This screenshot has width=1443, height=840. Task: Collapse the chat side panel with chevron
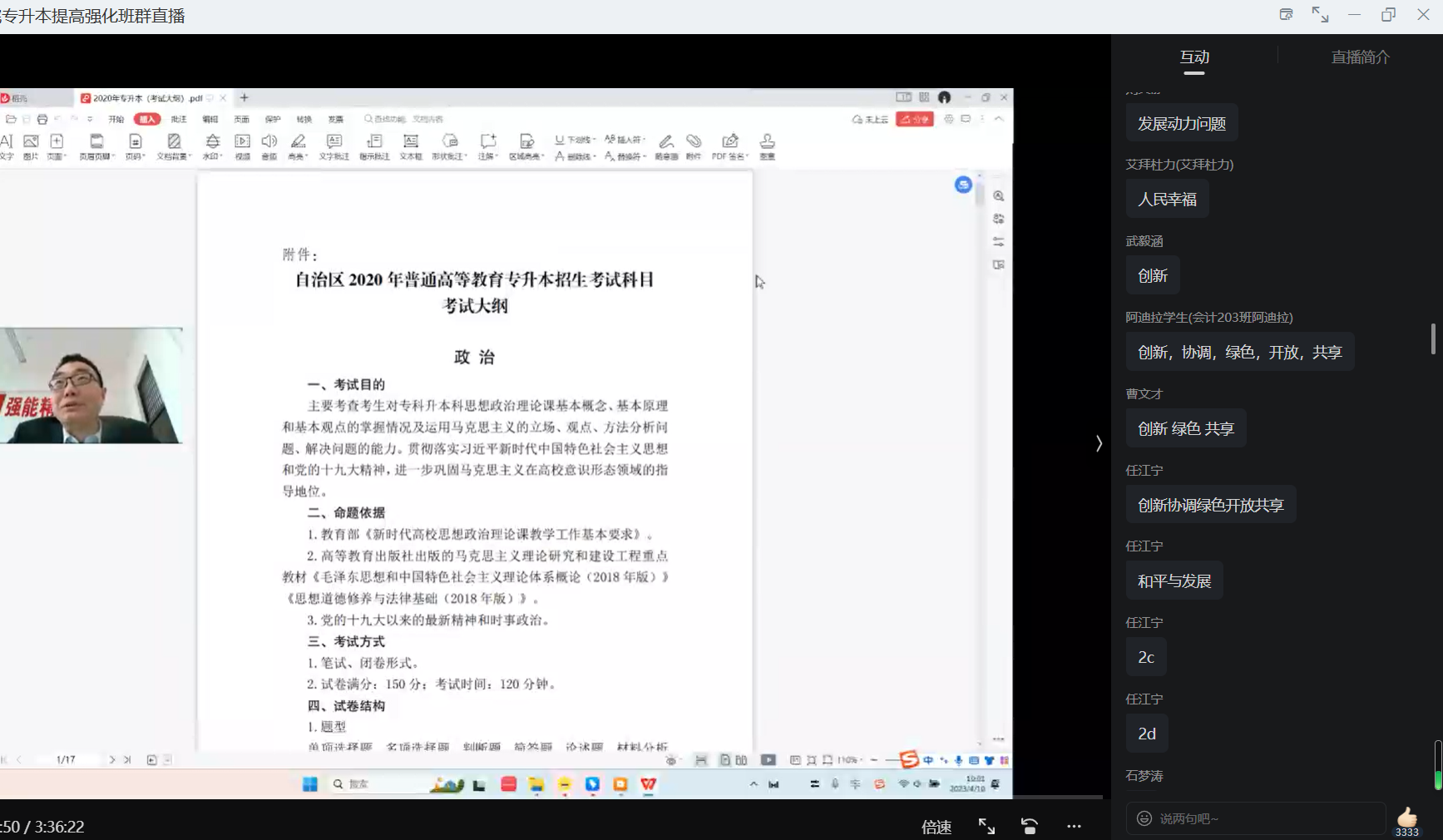tap(1099, 443)
